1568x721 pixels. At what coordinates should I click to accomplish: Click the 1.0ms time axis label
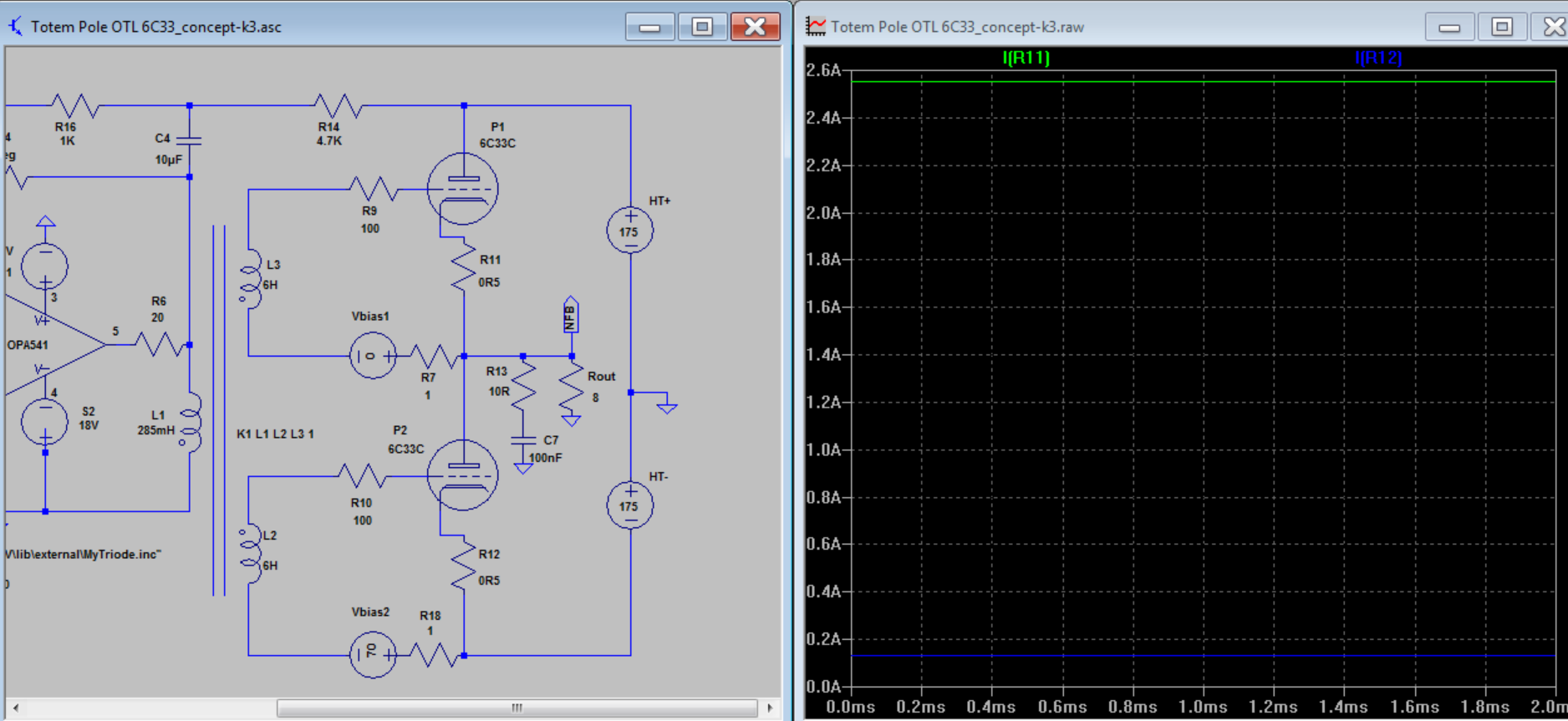[1203, 707]
